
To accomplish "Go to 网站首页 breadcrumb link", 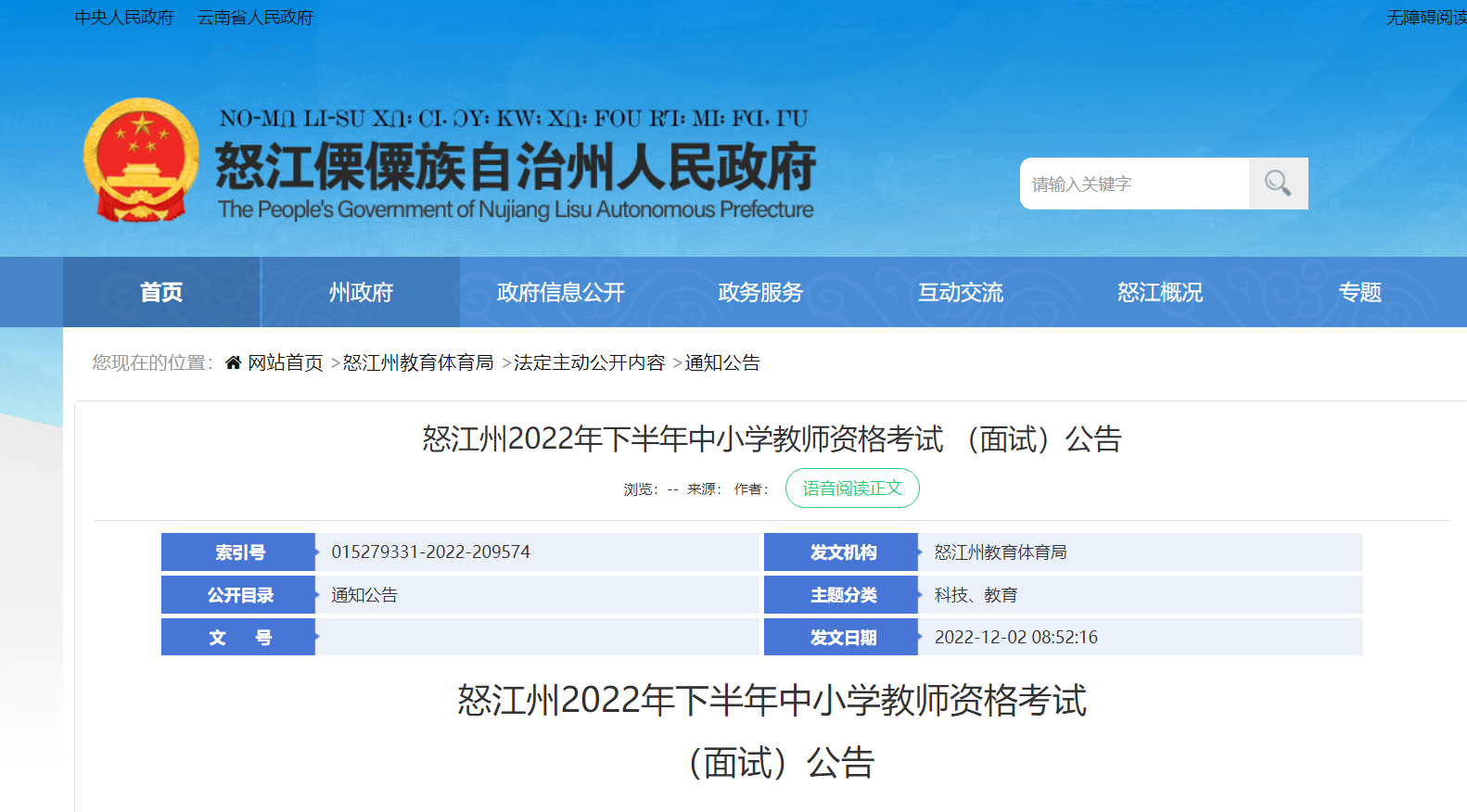I will 286,362.
